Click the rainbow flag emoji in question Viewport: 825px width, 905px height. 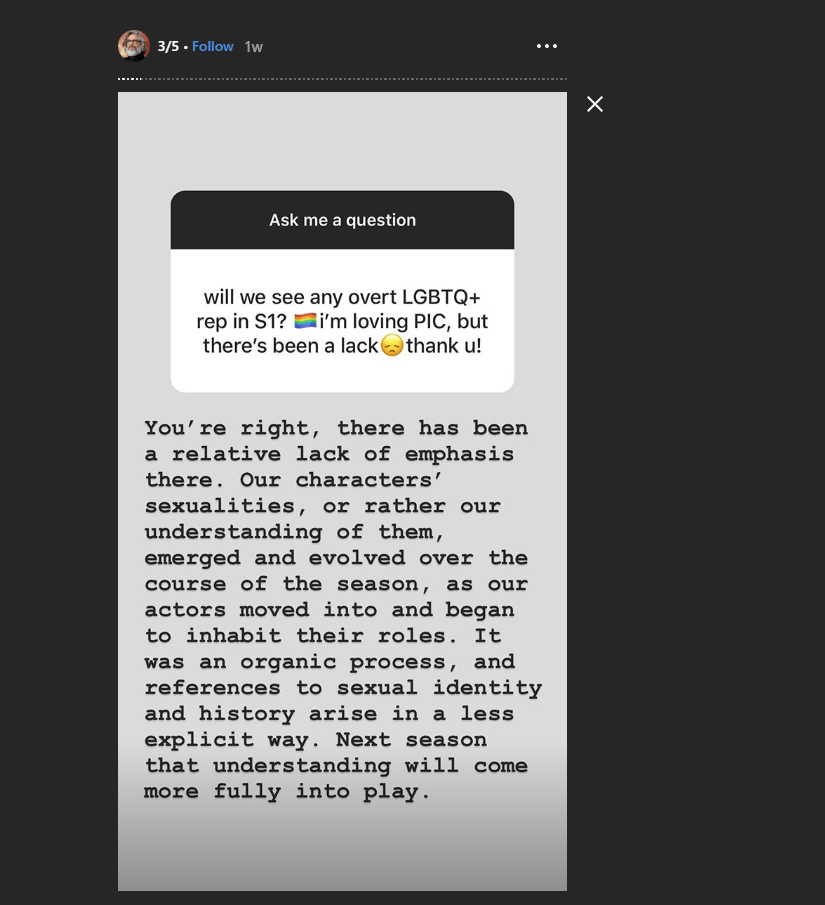305,321
